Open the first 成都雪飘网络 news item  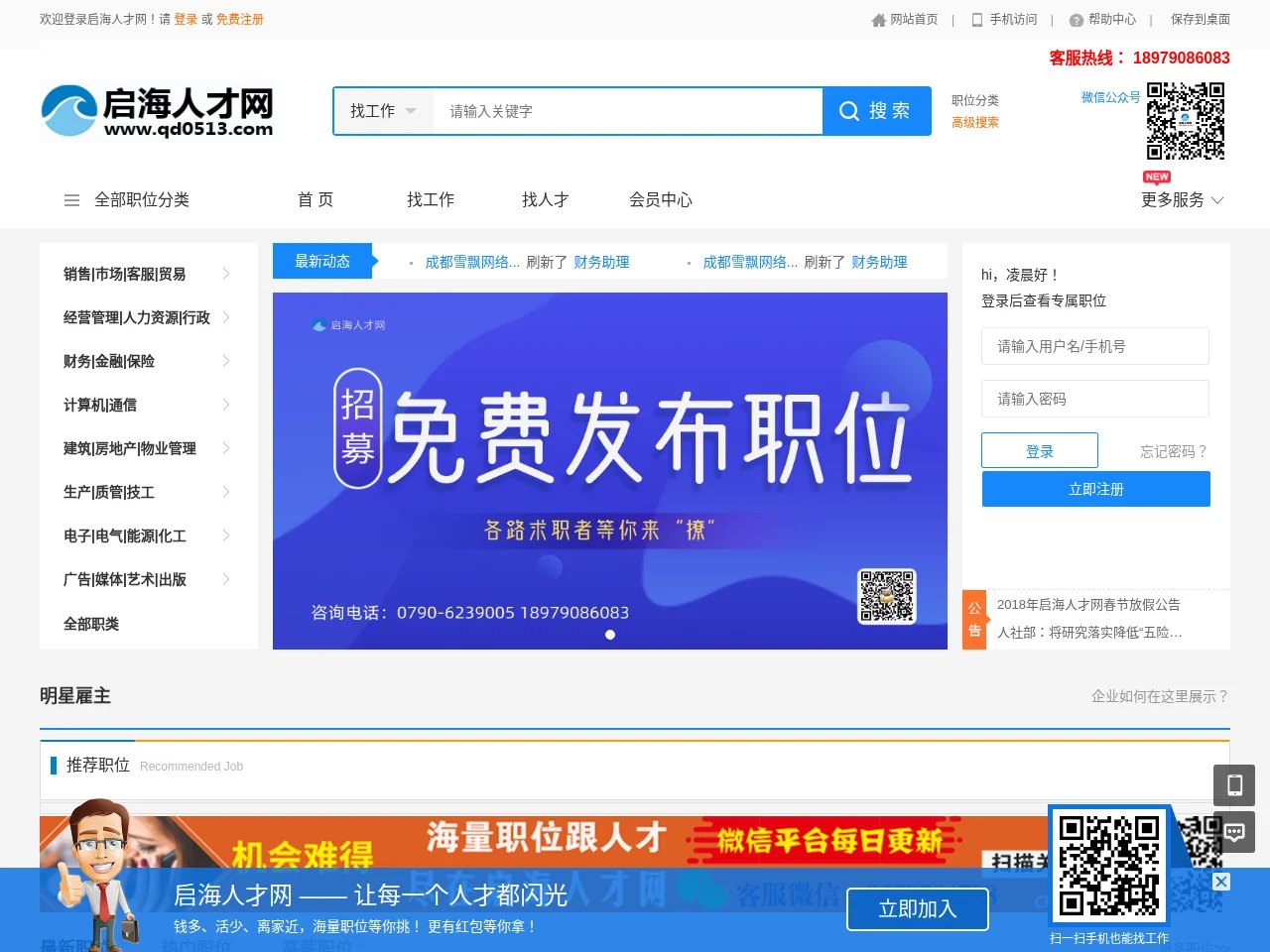[x=472, y=262]
